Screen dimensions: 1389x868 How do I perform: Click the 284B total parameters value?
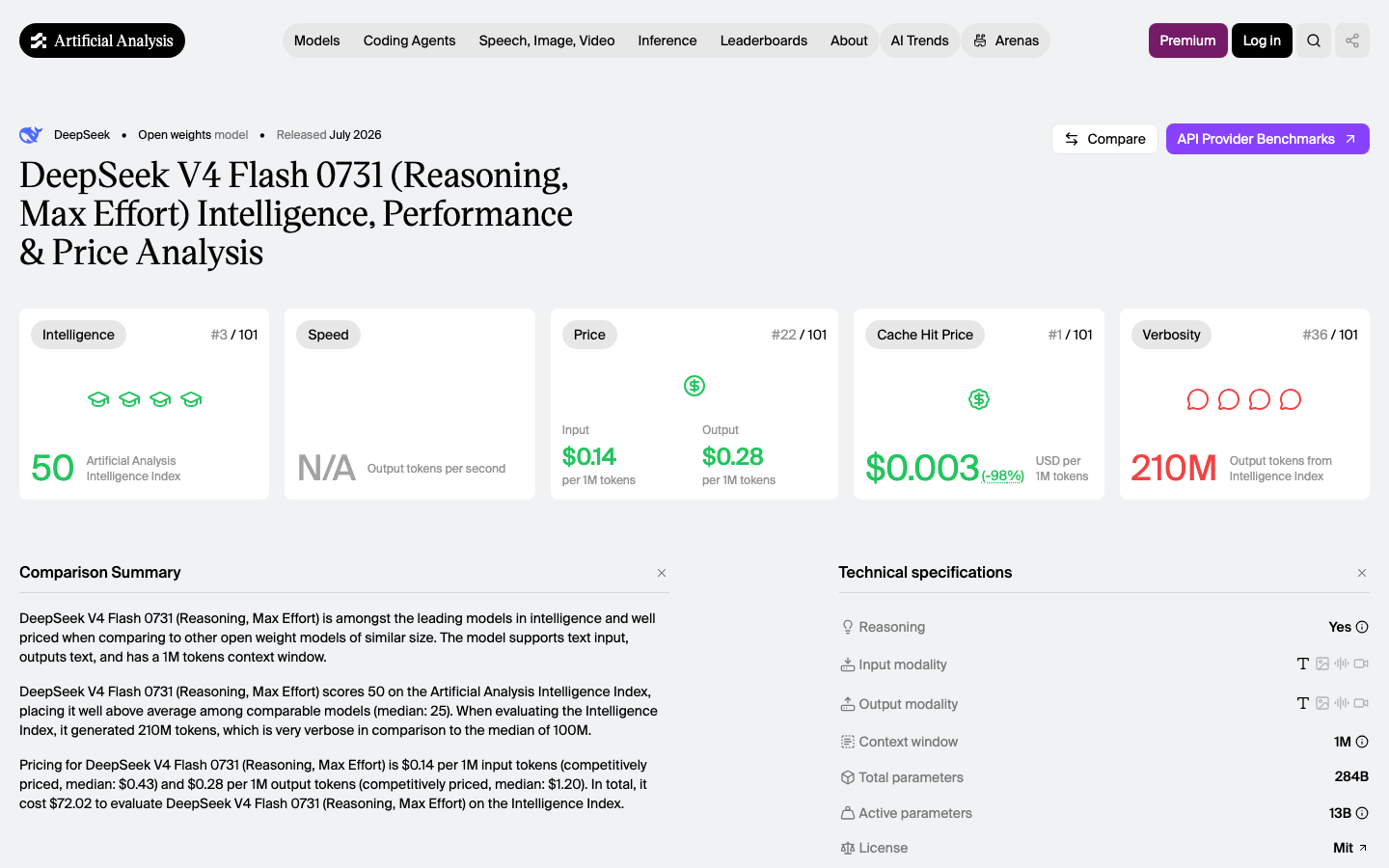click(x=1351, y=776)
